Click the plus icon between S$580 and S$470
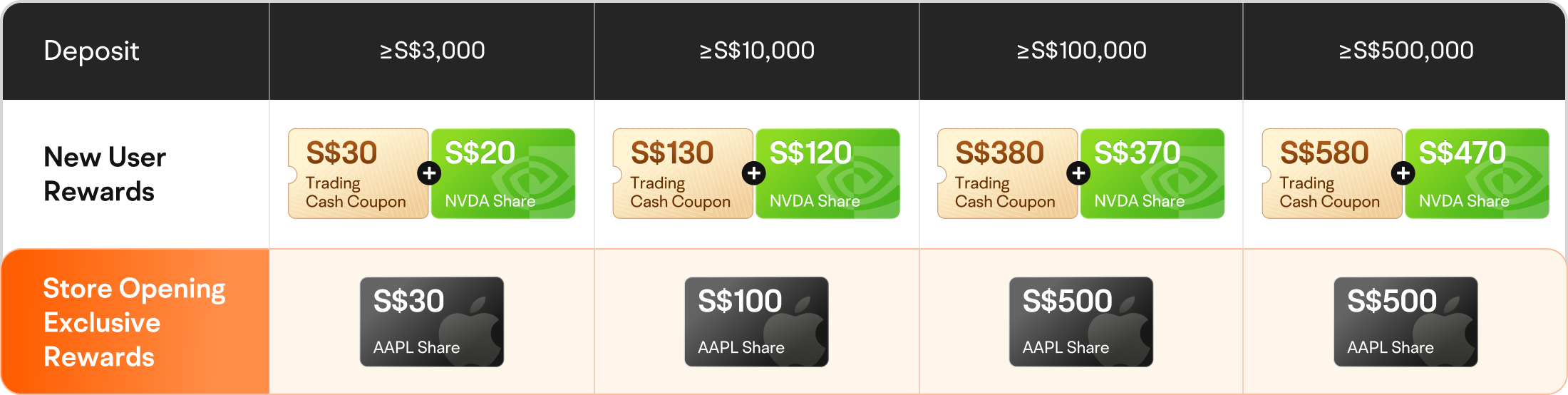Image resolution: width=1568 pixels, height=395 pixels. point(1403,173)
